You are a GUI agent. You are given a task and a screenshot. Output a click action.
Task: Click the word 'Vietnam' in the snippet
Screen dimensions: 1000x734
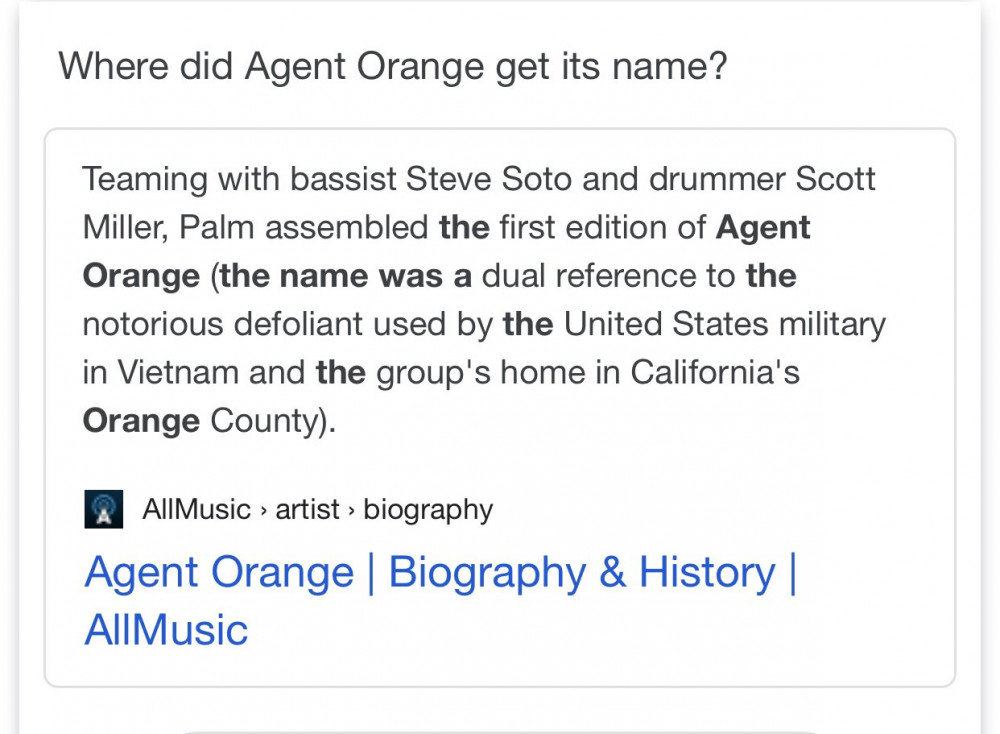coord(178,372)
